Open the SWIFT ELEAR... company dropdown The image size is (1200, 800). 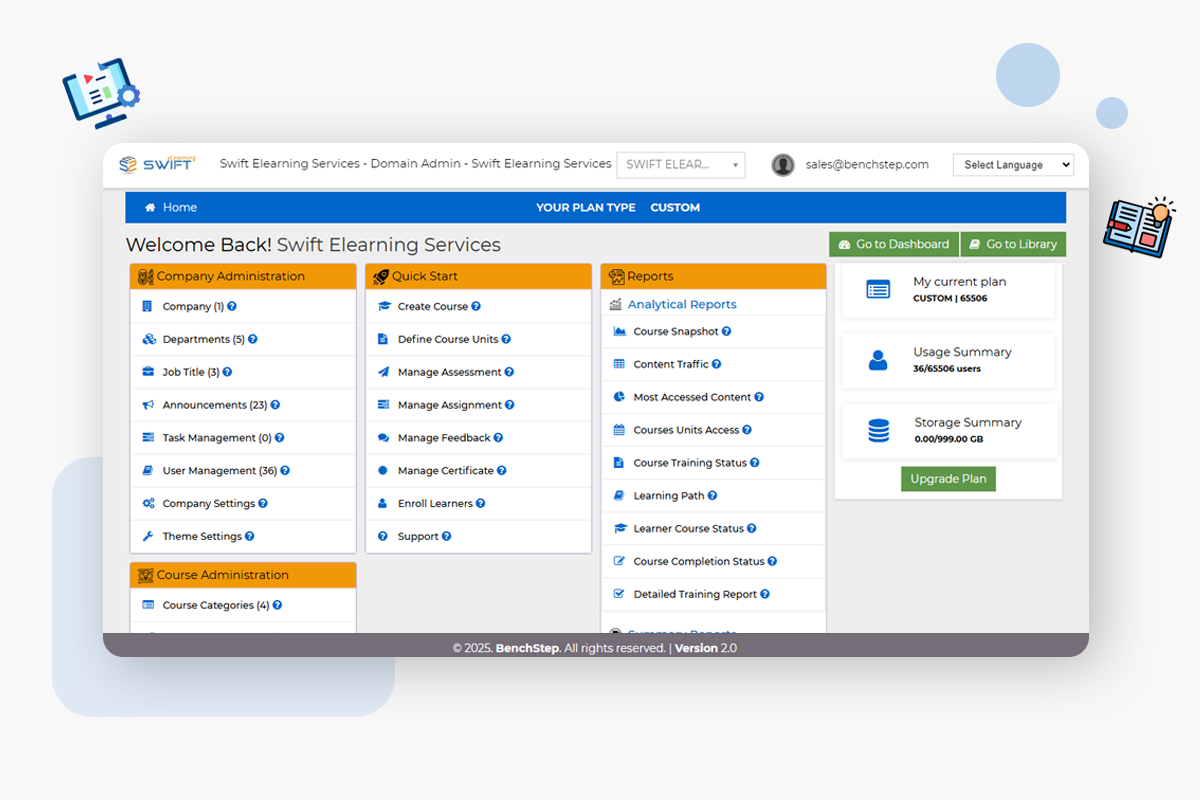pos(681,165)
